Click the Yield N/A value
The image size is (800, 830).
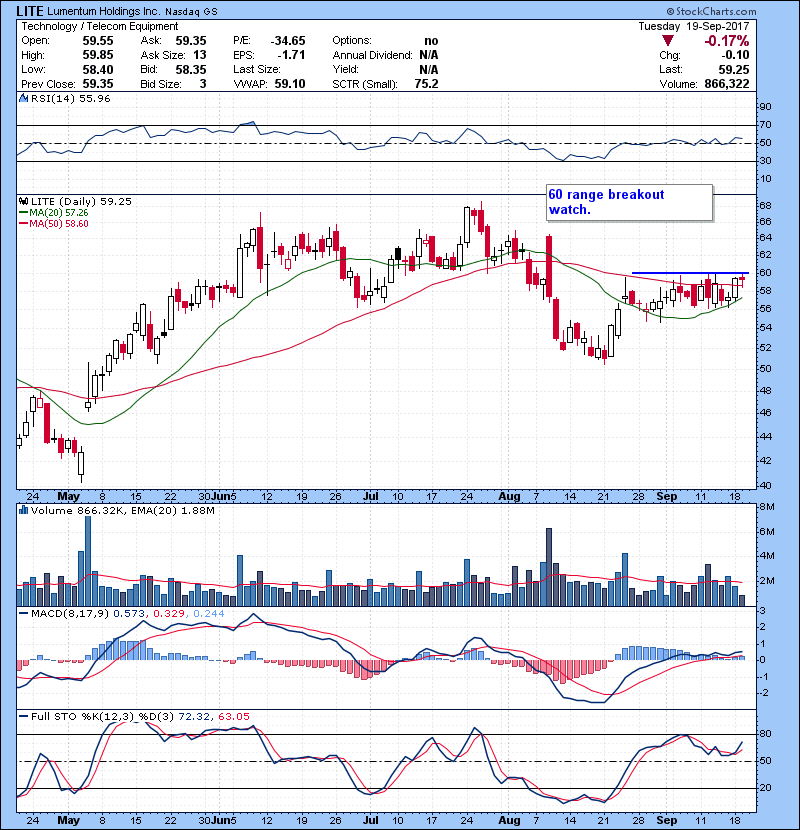click(x=429, y=69)
